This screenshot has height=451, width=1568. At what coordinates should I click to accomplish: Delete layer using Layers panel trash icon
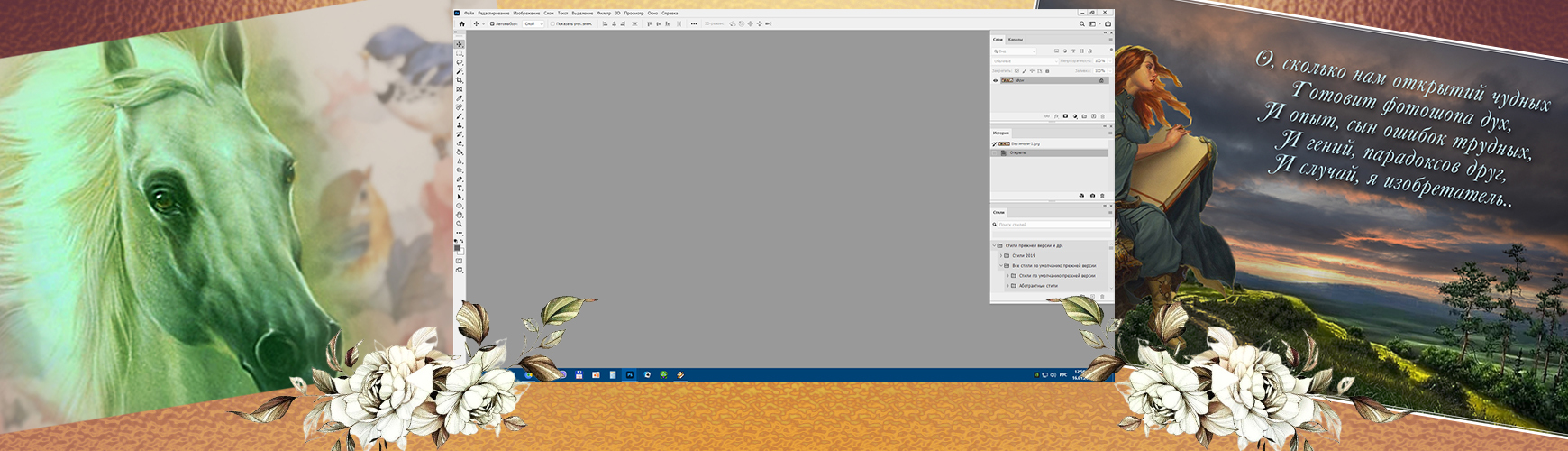click(1102, 116)
